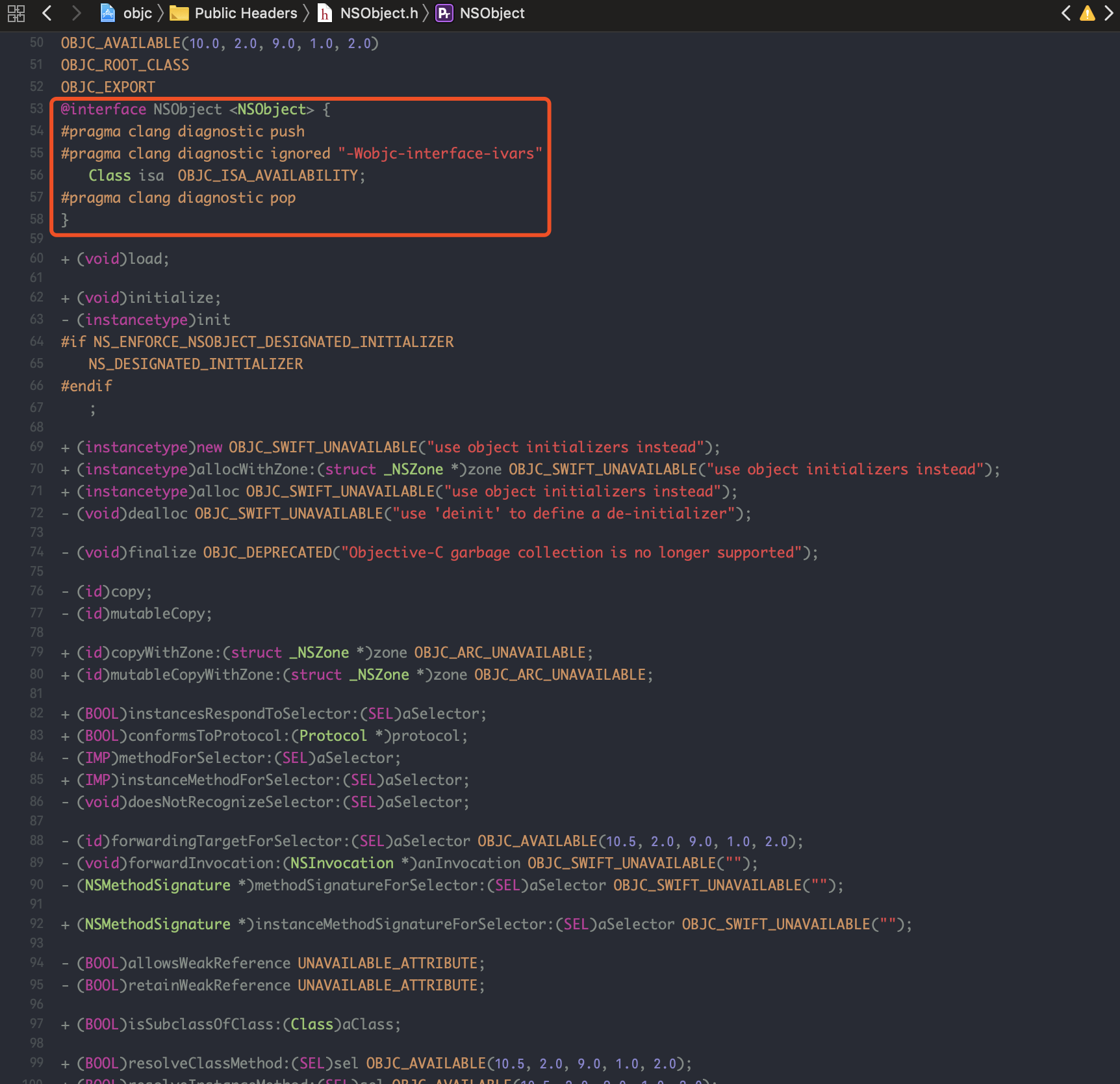Click the yellow warning issue icon
The image size is (1120, 1084).
(x=1088, y=13)
